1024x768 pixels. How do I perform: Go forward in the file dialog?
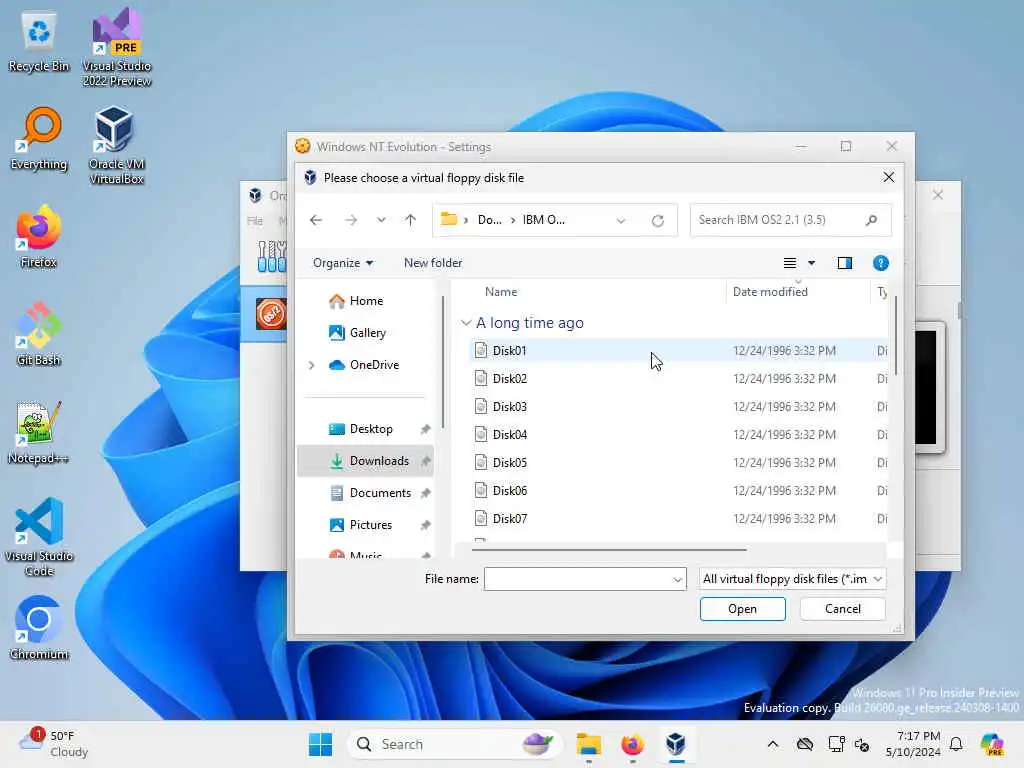click(351, 220)
